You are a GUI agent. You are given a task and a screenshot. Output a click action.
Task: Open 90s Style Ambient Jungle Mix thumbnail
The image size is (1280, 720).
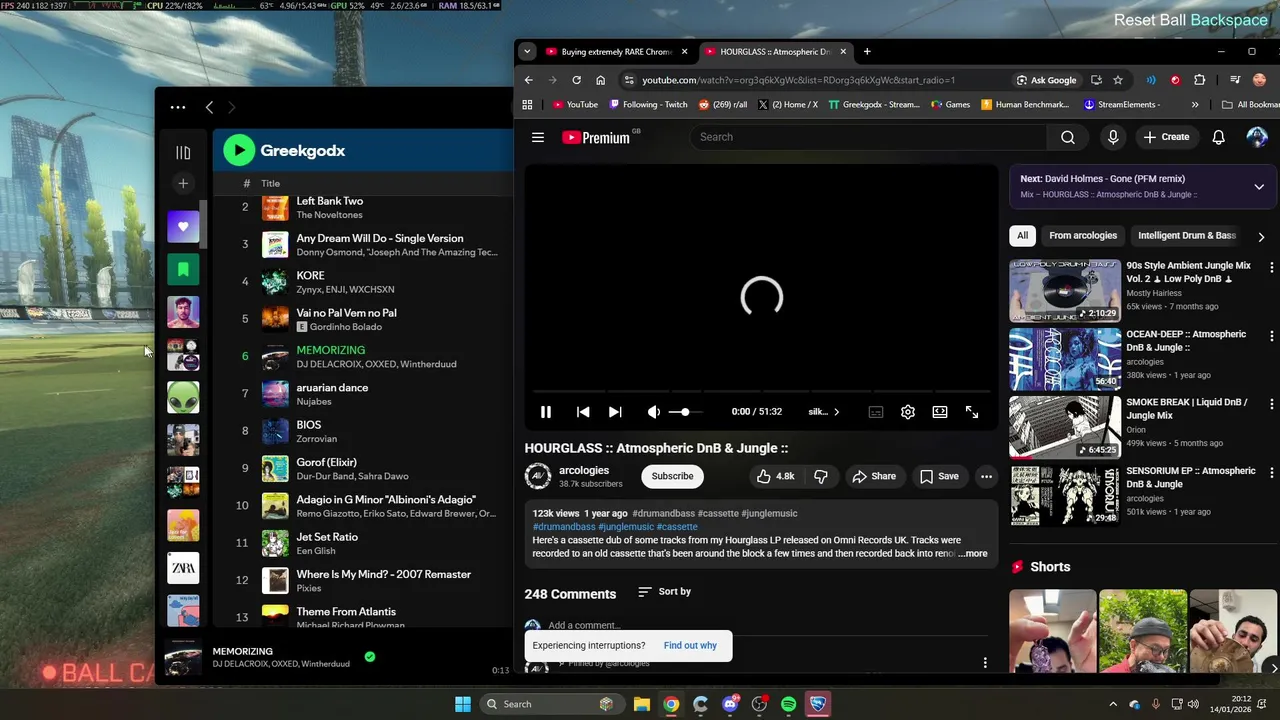(x=1065, y=291)
